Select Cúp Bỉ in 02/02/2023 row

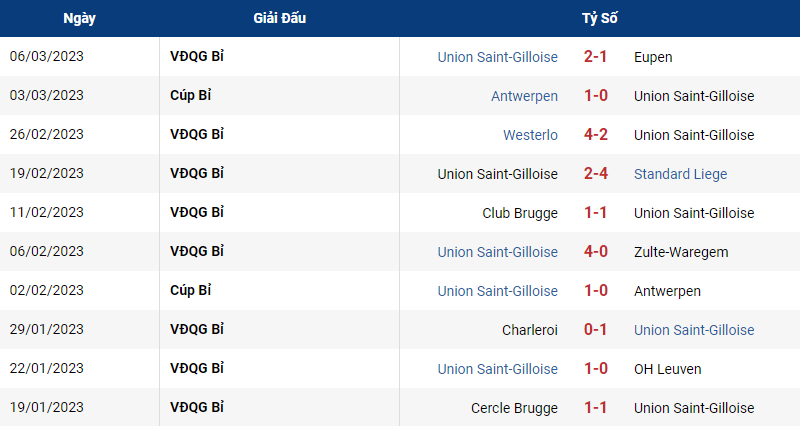[x=191, y=290]
